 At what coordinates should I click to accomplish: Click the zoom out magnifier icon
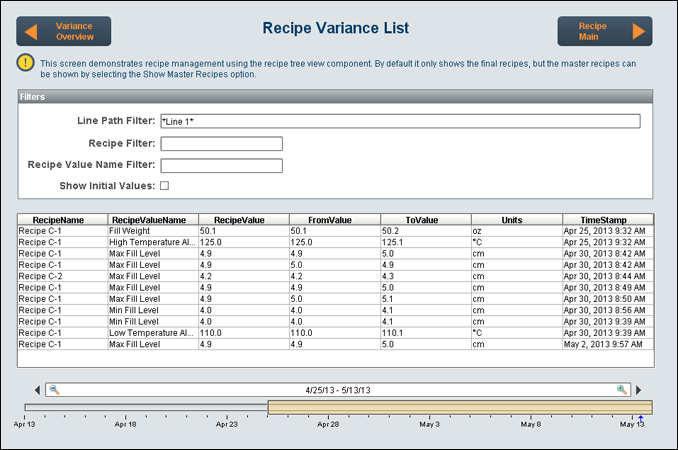click(55, 390)
